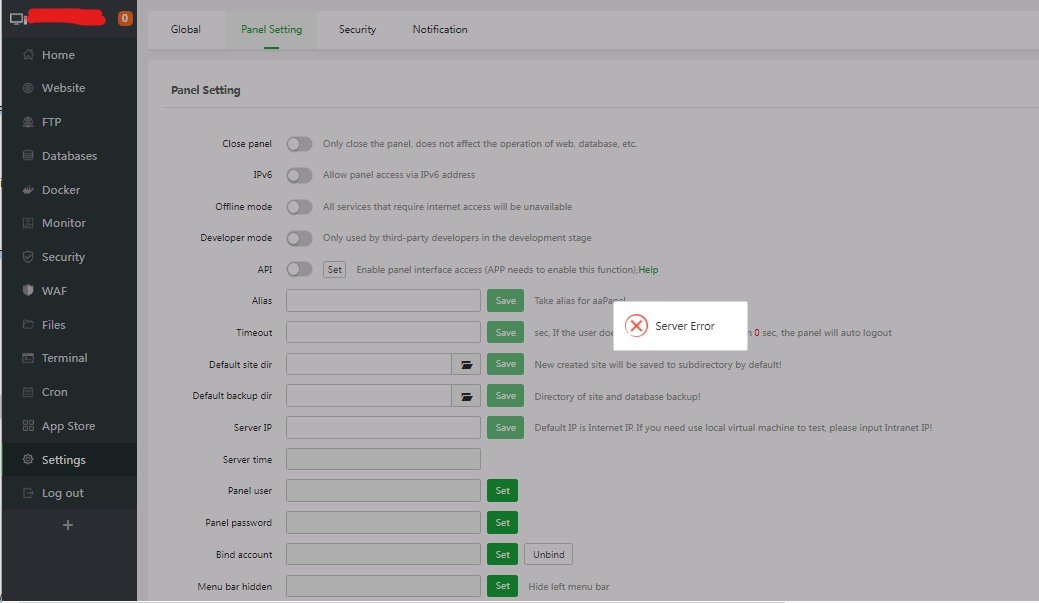Browse folder for Default site dir
This screenshot has height=603, width=1039.
coord(466,364)
